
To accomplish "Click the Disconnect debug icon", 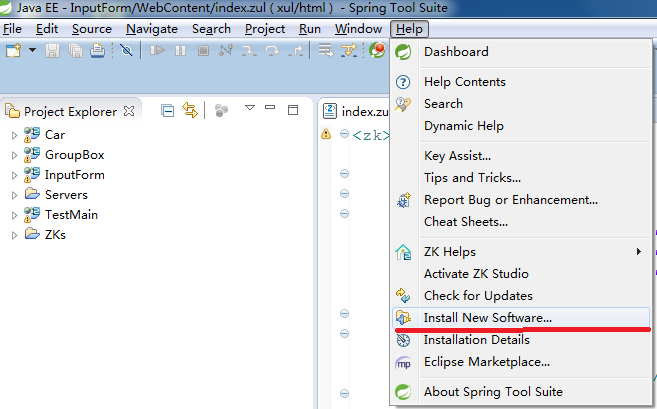I will [x=226, y=51].
